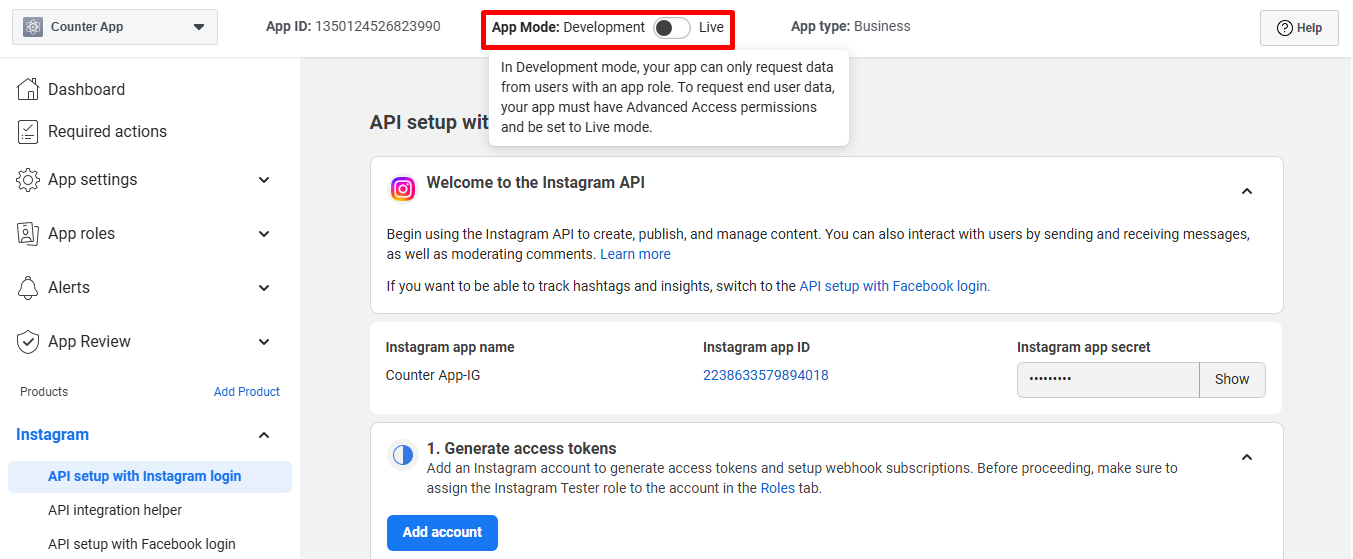Select API setup with Instagram login
Viewport: 1353px width, 559px height.
[150, 477]
